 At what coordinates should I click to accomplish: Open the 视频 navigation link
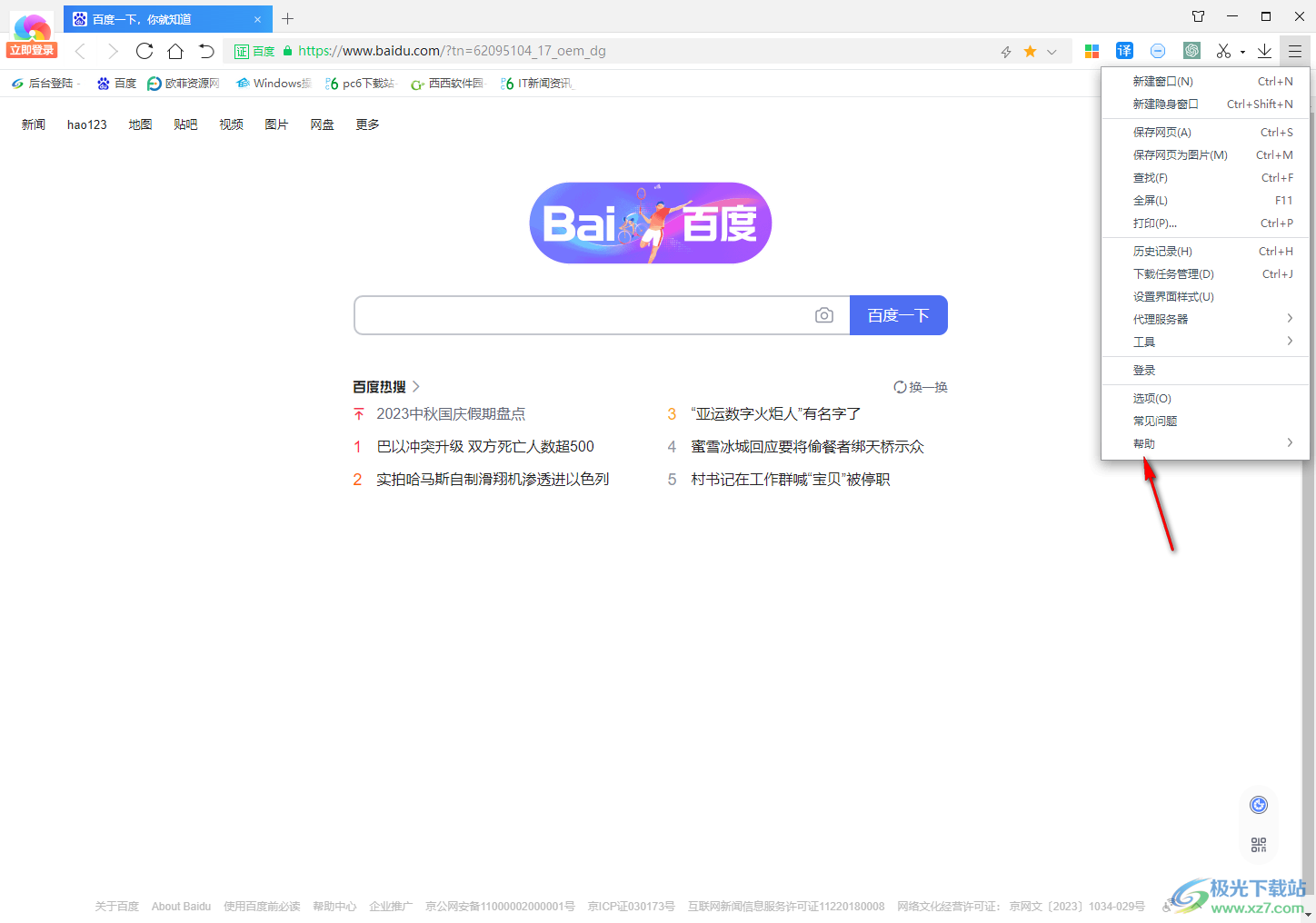click(x=231, y=124)
